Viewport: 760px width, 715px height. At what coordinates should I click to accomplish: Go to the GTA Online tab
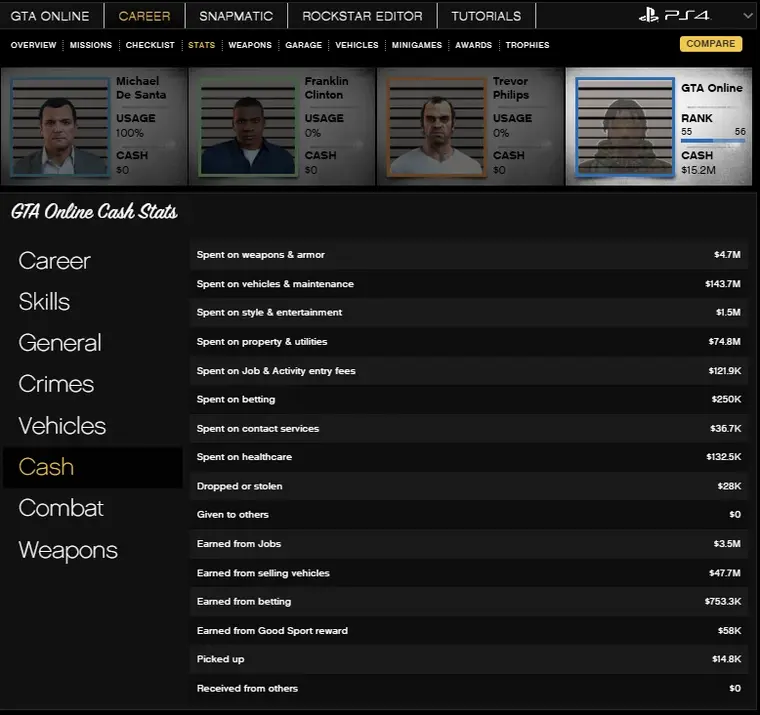[50, 16]
